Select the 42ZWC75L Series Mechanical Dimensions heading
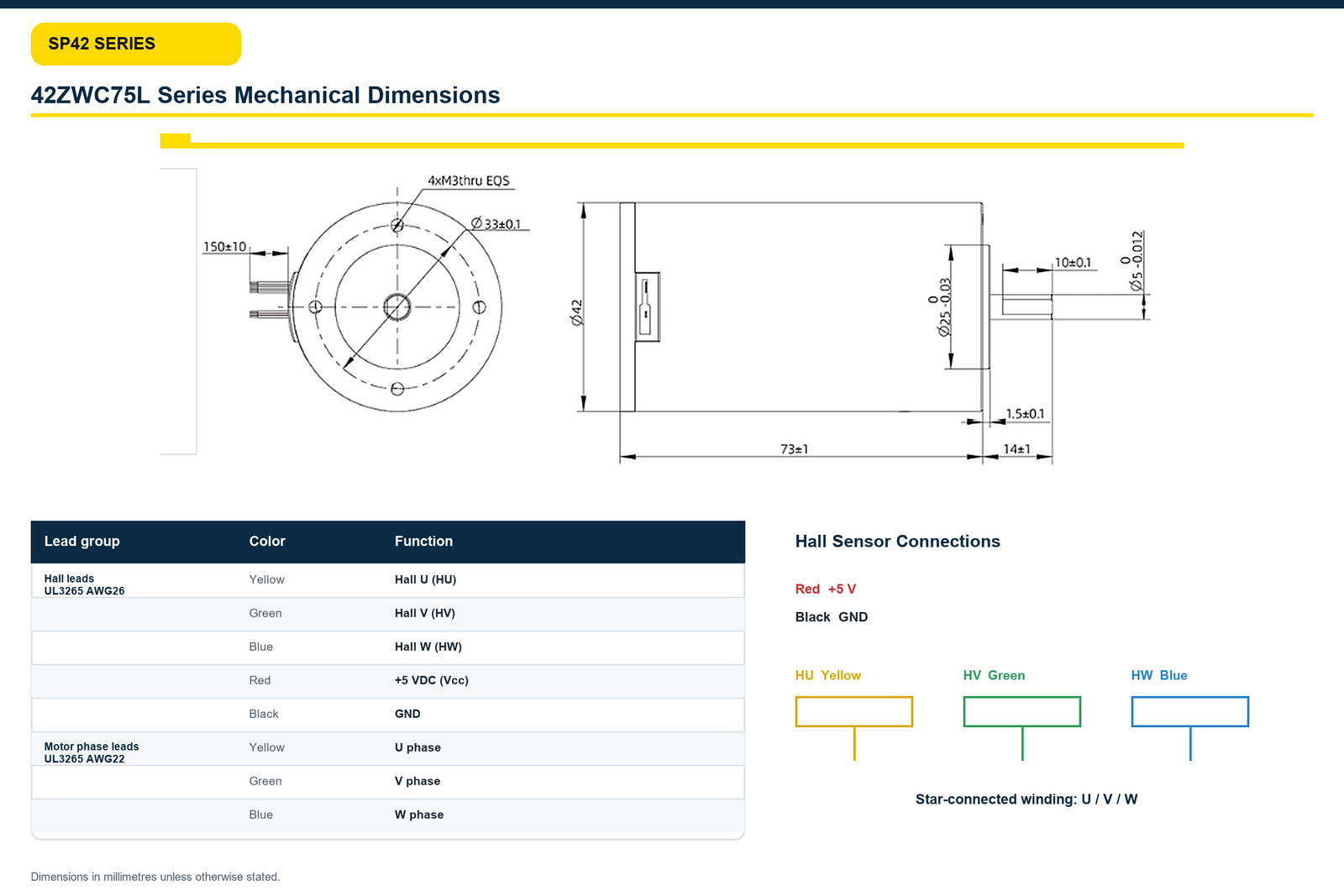 [x=265, y=95]
